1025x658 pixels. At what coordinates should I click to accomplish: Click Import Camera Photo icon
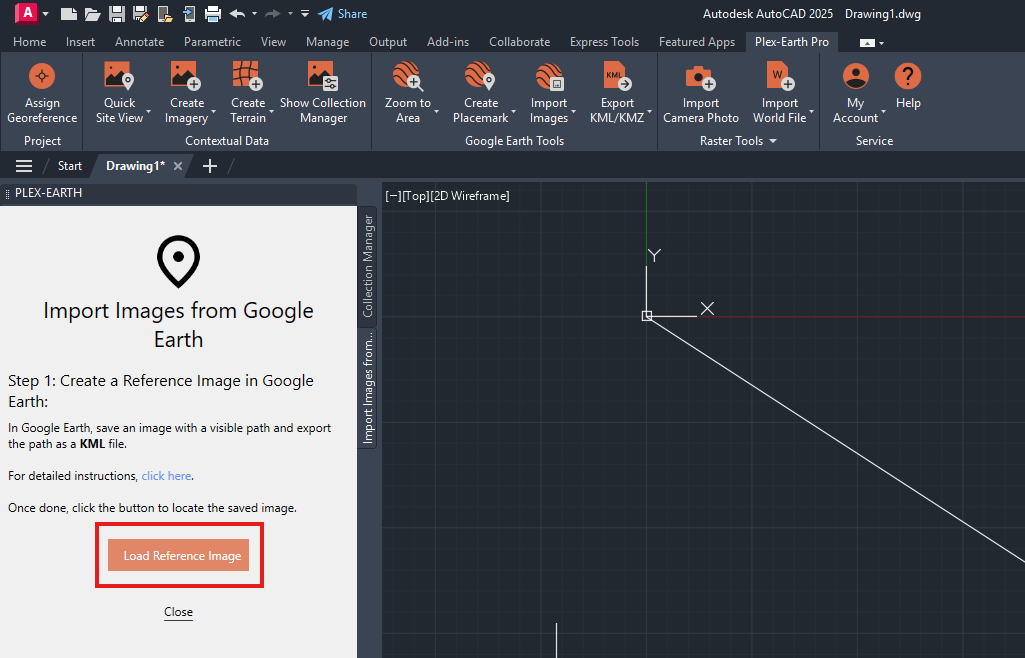(x=700, y=77)
